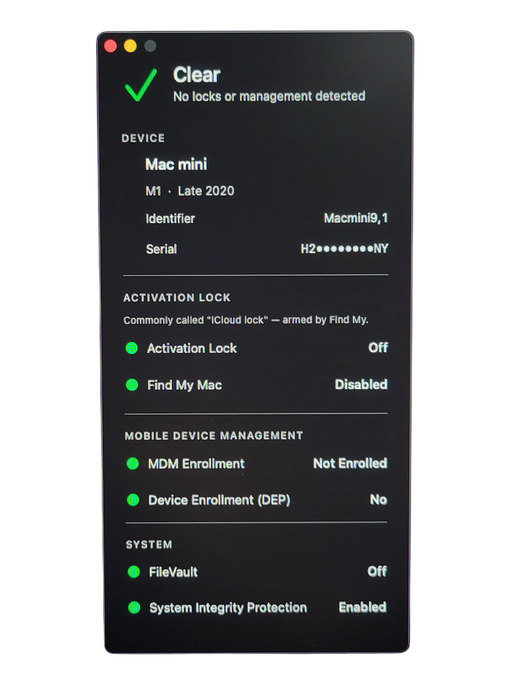The height and width of the screenshot is (700, 525).
Task: Click the FileVault green status indicator
Action: coord(133,572)
